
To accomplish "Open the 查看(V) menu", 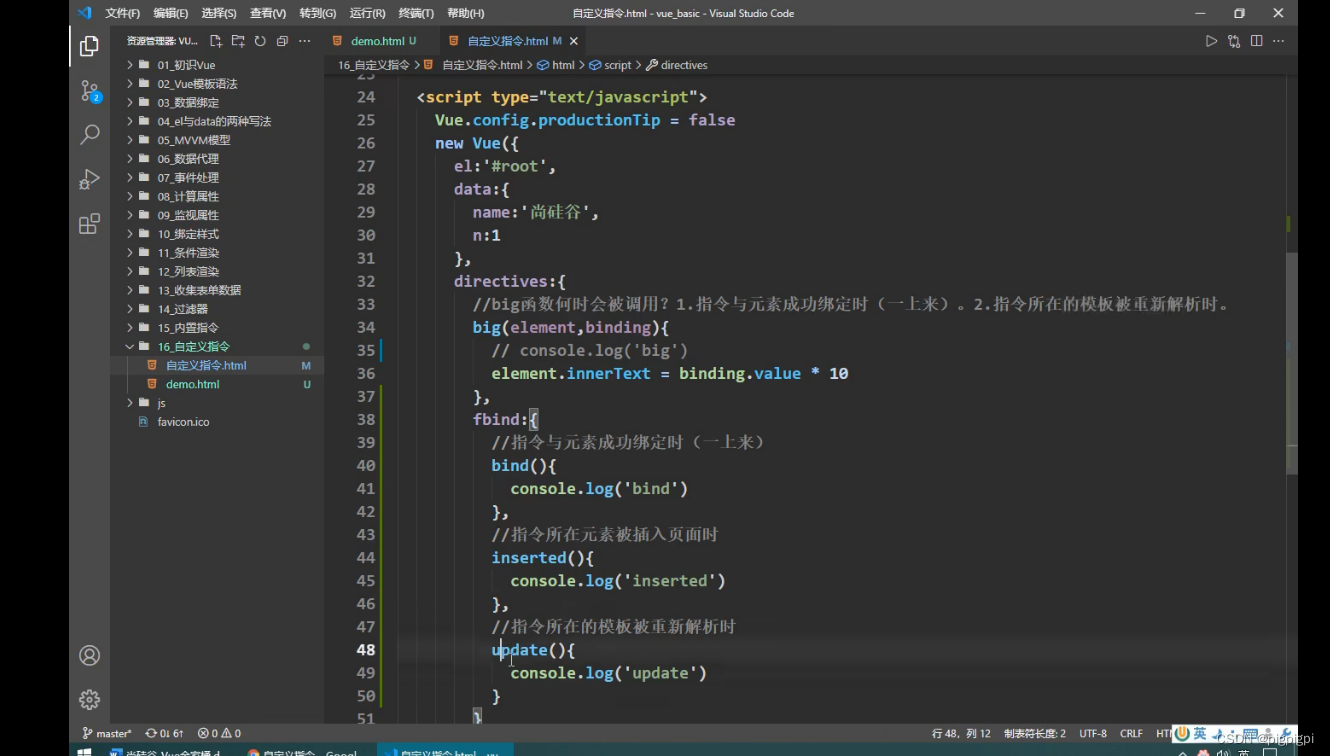I will pos(268,13).
